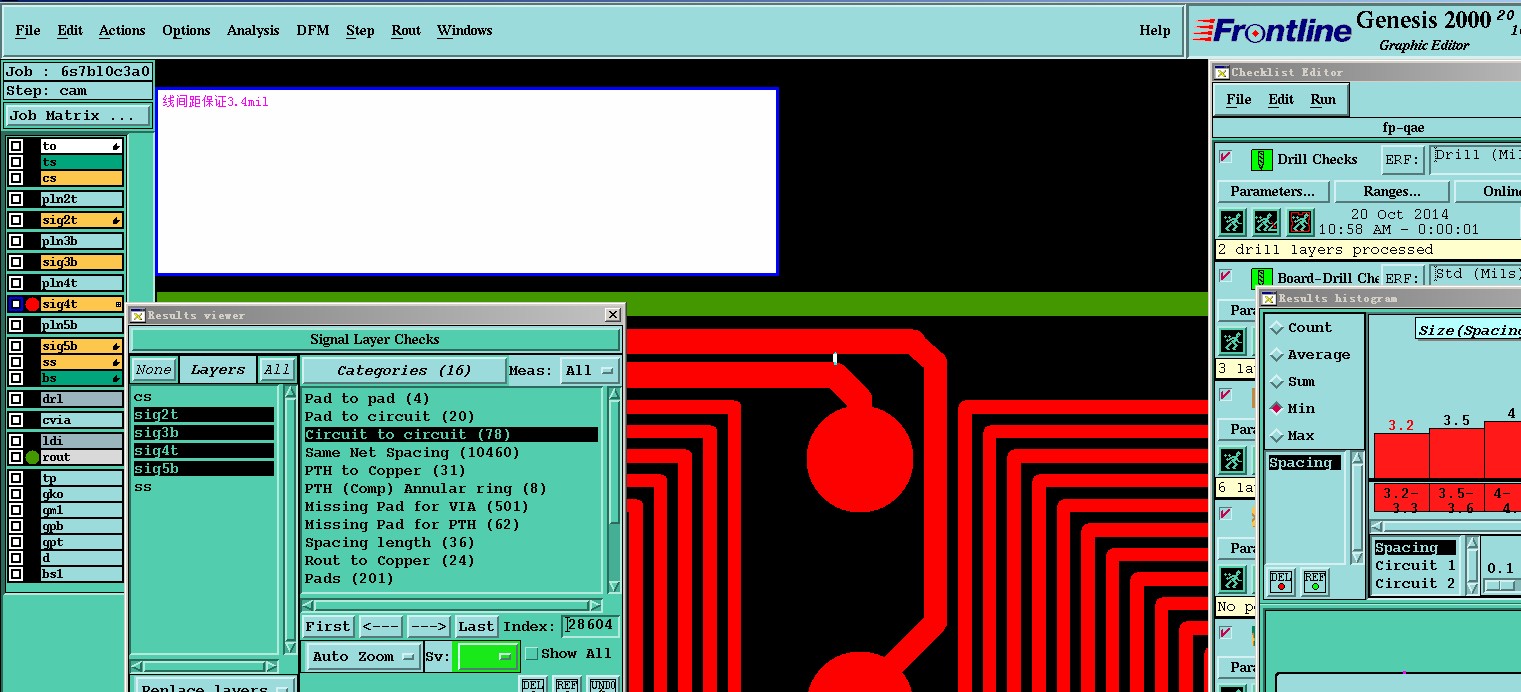Click Checklist Editor window menu icon

pos(1221,72)
